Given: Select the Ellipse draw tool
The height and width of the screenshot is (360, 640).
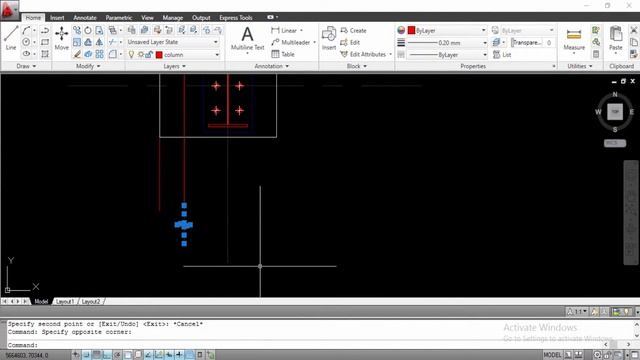Looking at the screenshot, I should pos(26,54).
